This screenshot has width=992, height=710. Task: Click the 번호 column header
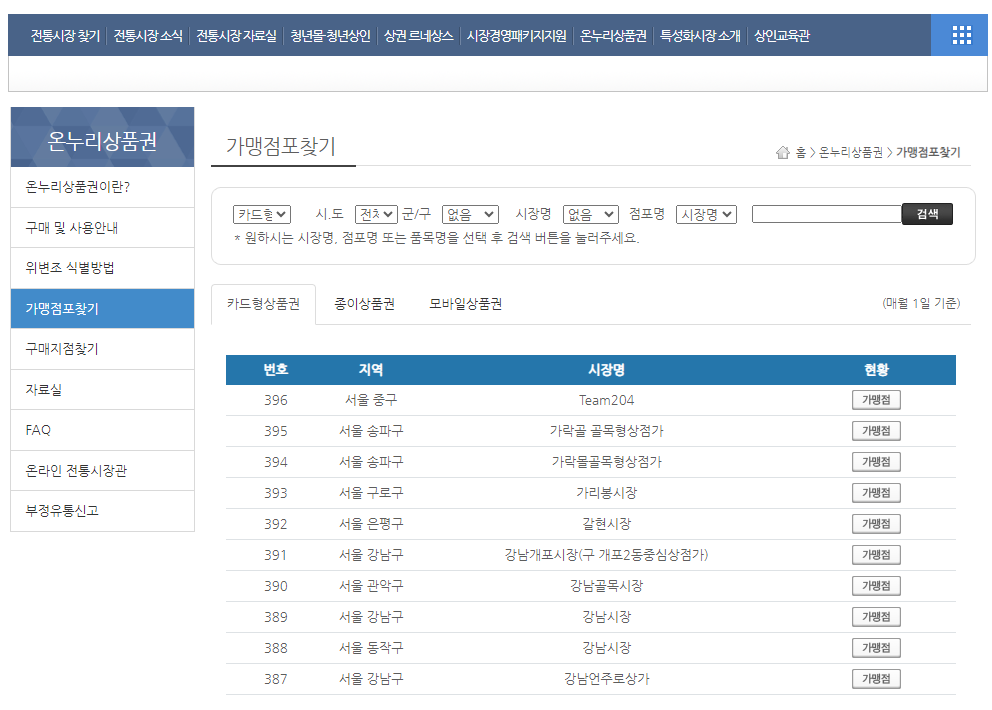coord(276,370)
